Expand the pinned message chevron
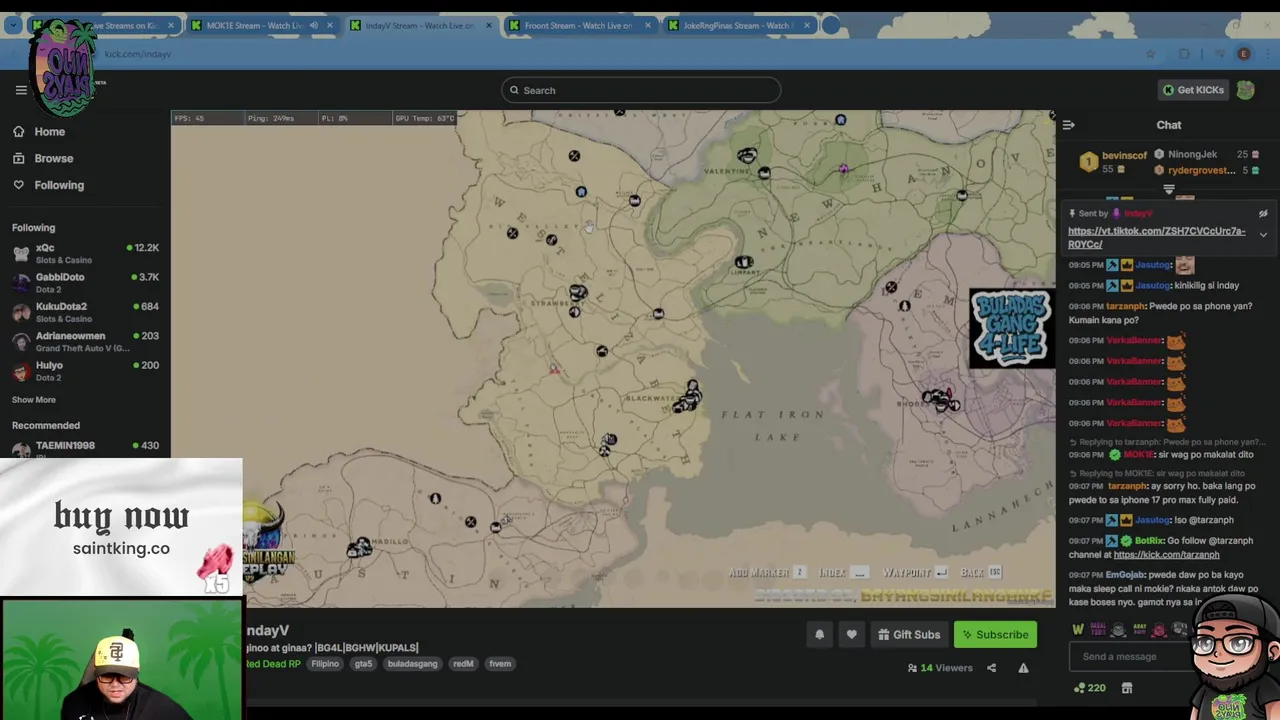This screenshot has height=720, width=1280. (x=1263, y=235)
